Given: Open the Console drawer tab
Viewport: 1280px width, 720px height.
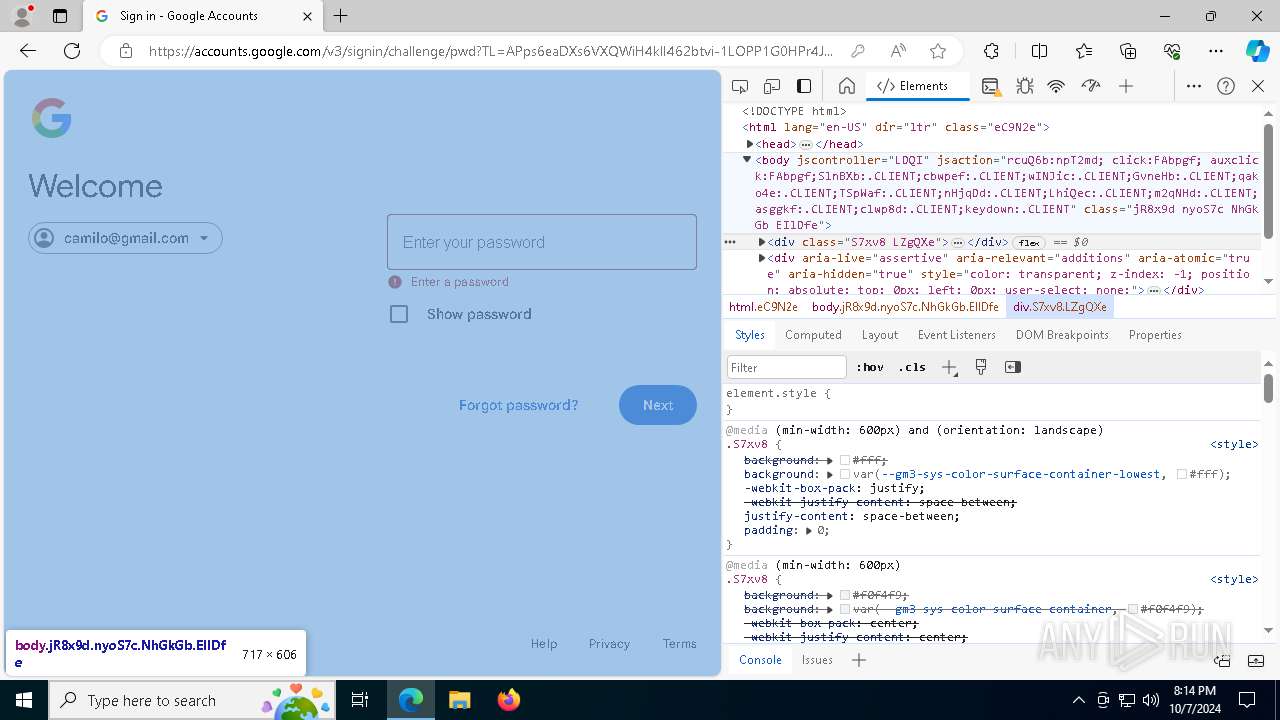Looking at the screenshot, I should (760, 660).
